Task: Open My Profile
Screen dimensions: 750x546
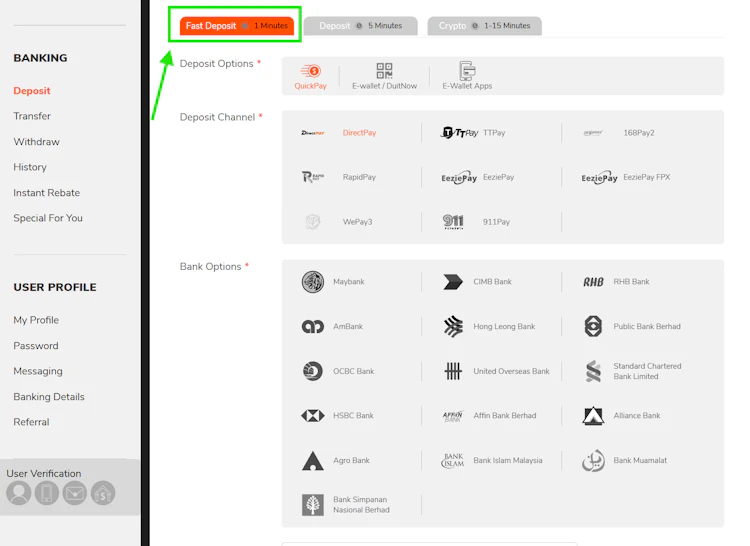Action: click(x=36, y=320)
